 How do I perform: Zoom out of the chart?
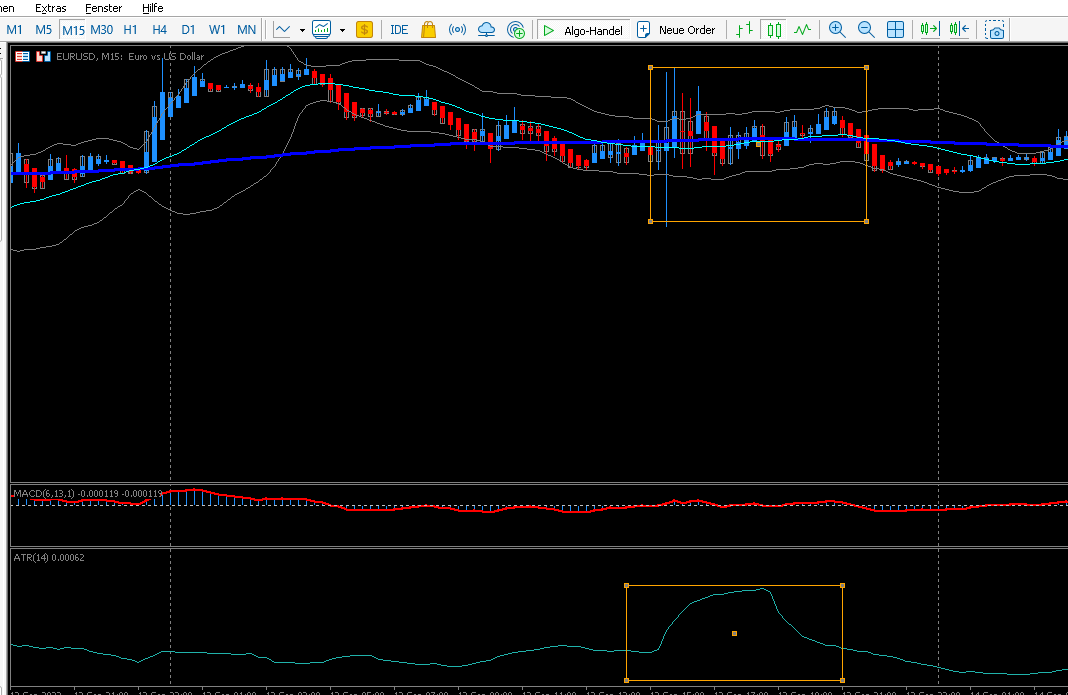click(x=866, y=30)
